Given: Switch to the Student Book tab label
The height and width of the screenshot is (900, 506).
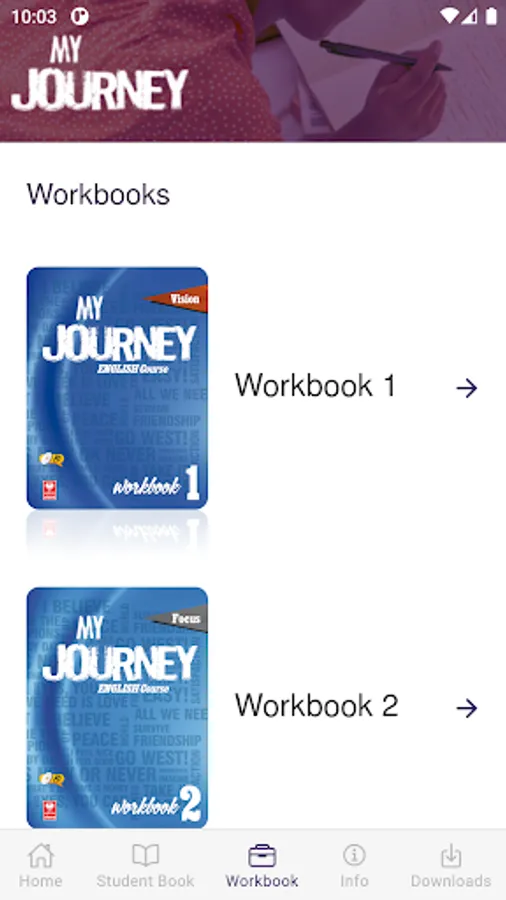Looking at the screenshot, I should click(x=145, y=880).
